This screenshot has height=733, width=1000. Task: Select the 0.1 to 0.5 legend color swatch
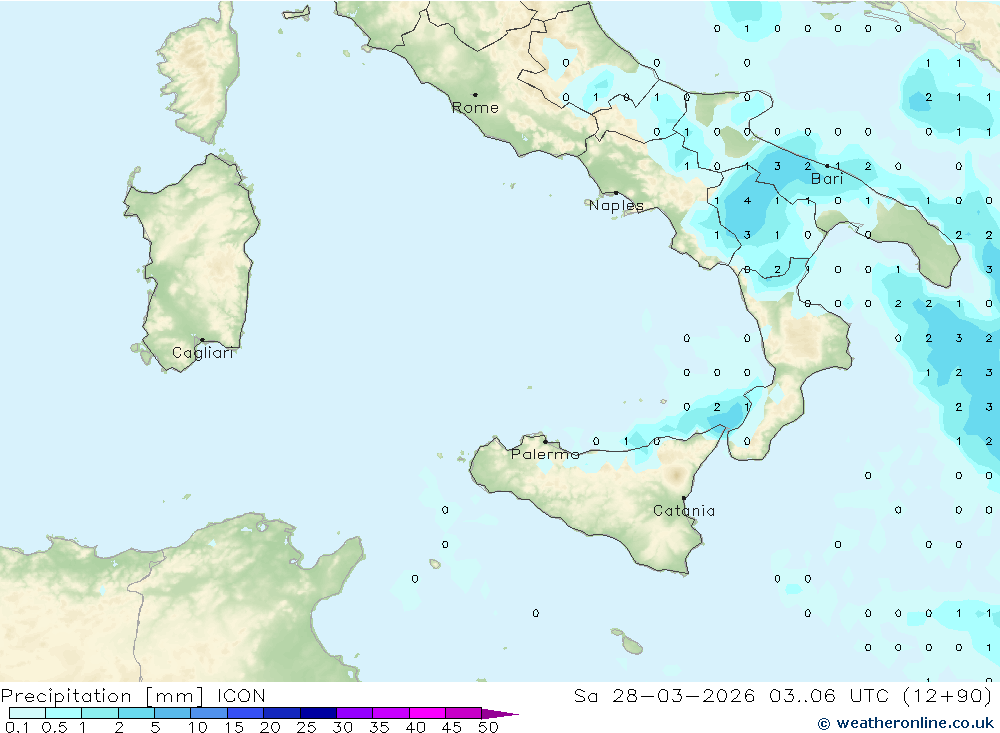27,713
